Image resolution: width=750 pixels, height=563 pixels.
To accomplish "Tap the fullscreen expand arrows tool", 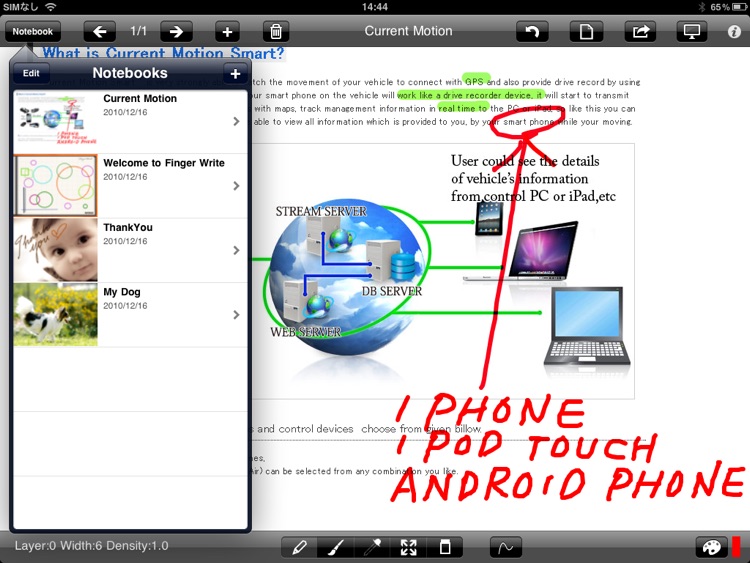I will coord(408,547).
